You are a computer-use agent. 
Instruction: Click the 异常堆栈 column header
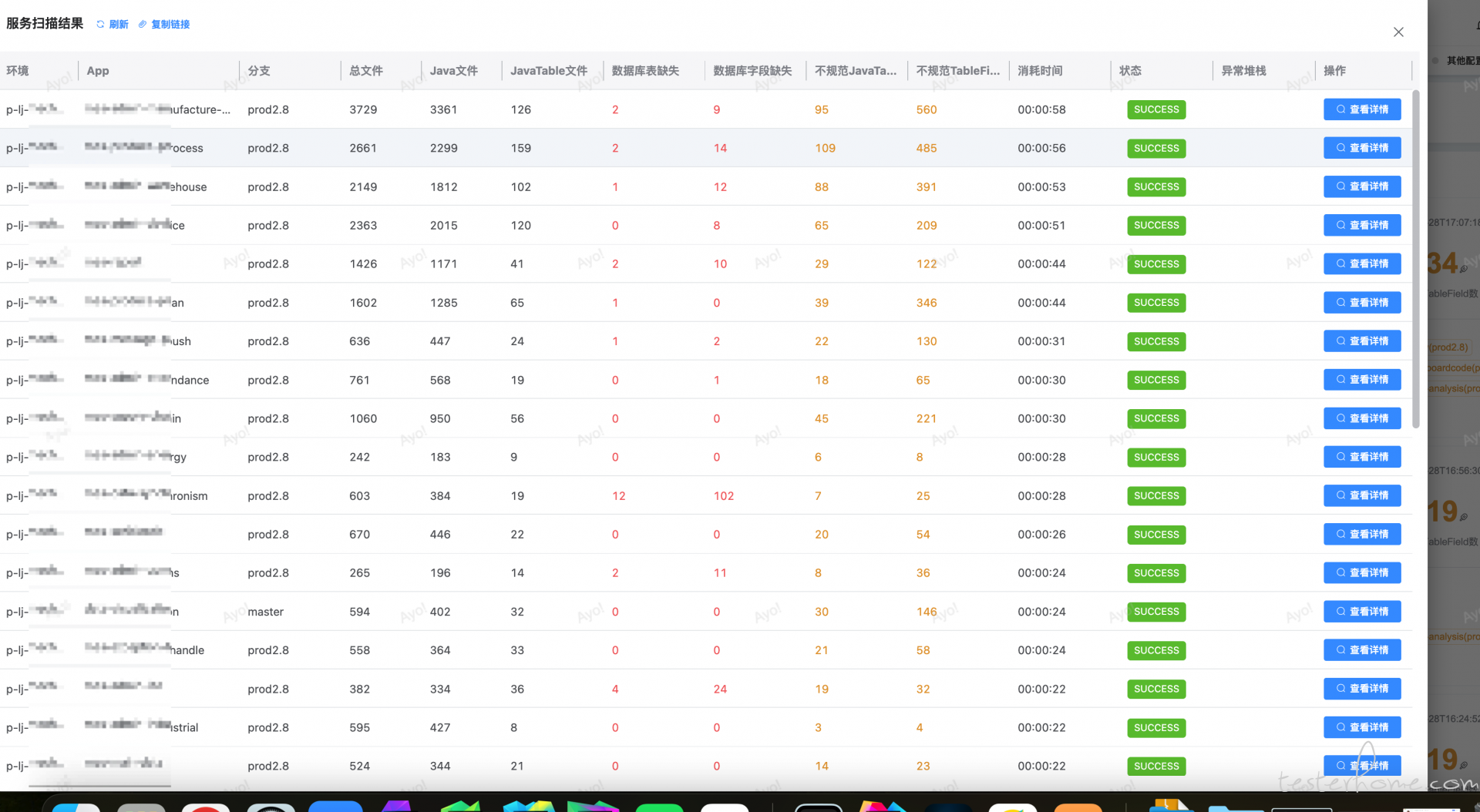[1243, 71]
